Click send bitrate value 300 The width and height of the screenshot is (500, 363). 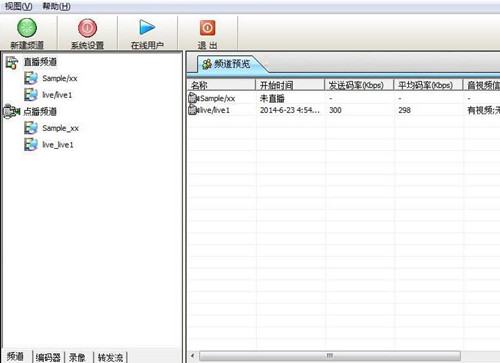(x=335, y=110)
